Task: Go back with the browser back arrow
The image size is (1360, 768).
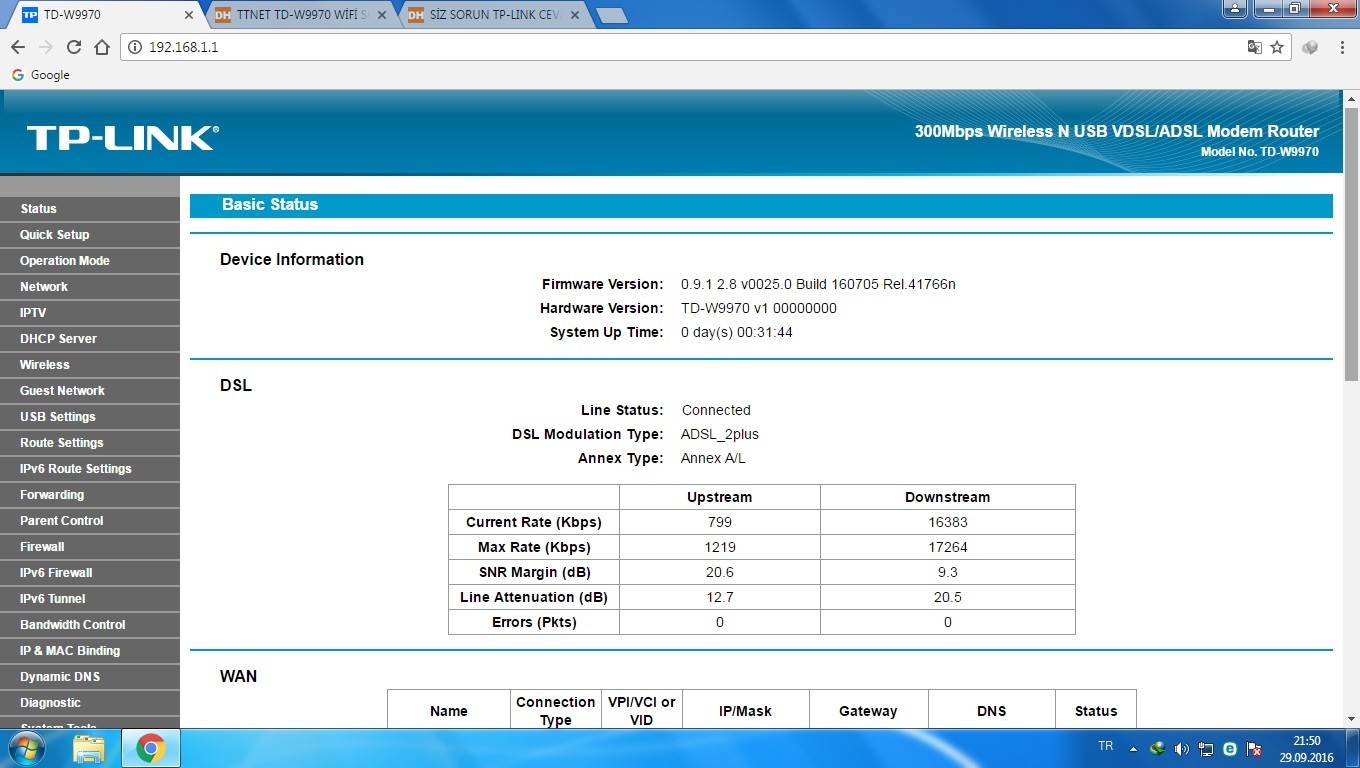Action: pyautogui.click(x=18, y=47)
